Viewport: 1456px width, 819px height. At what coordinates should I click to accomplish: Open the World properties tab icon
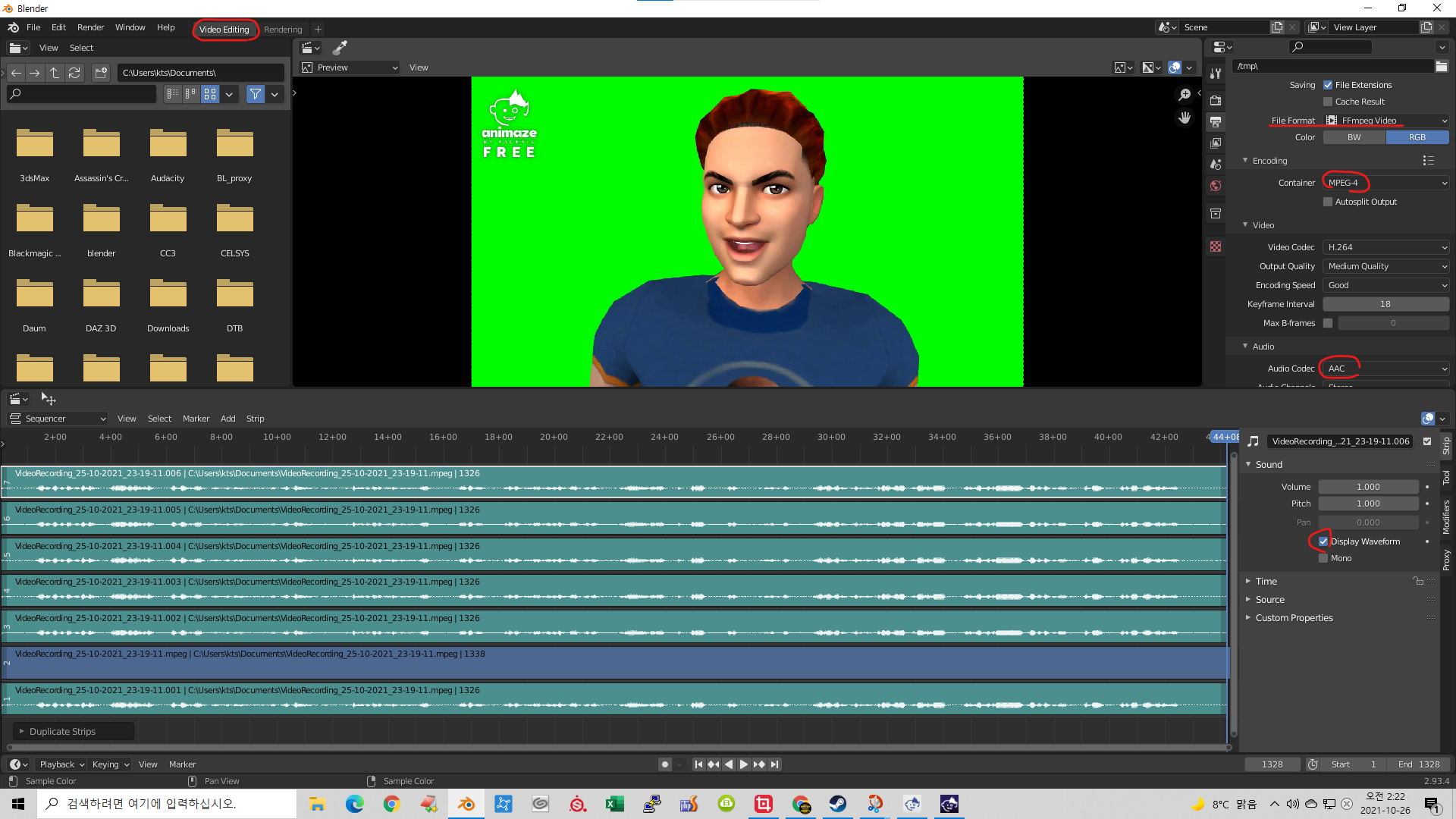(x=1216, y=186)
